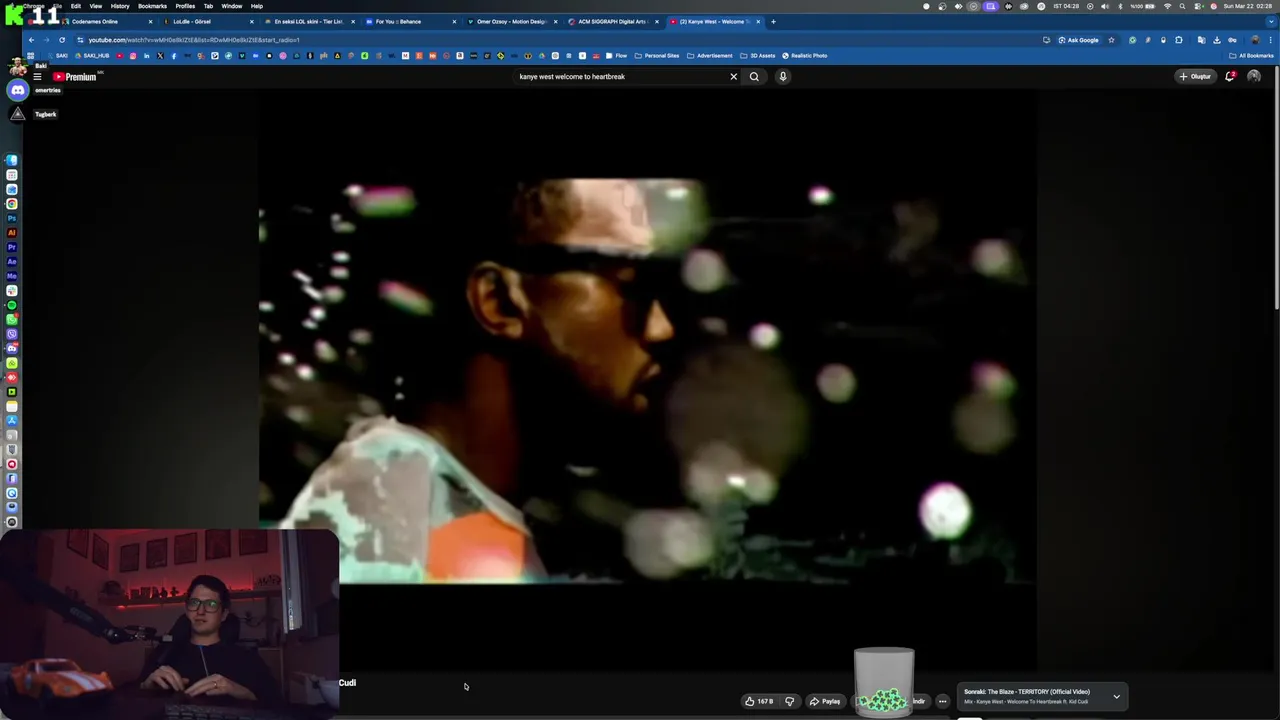Screen dimensions: 1280x720
Task: Switch to the ACM SIGGRAPH Digital Arts tab
Action: point(612,21)
